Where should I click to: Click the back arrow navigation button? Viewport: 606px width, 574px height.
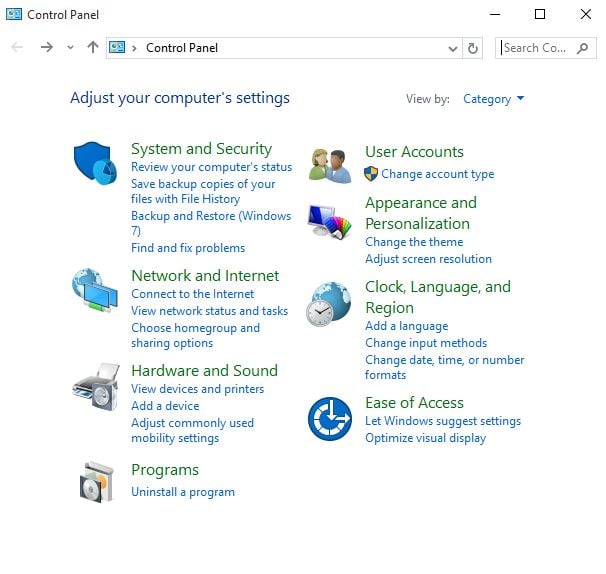click(x=17, y=48)
